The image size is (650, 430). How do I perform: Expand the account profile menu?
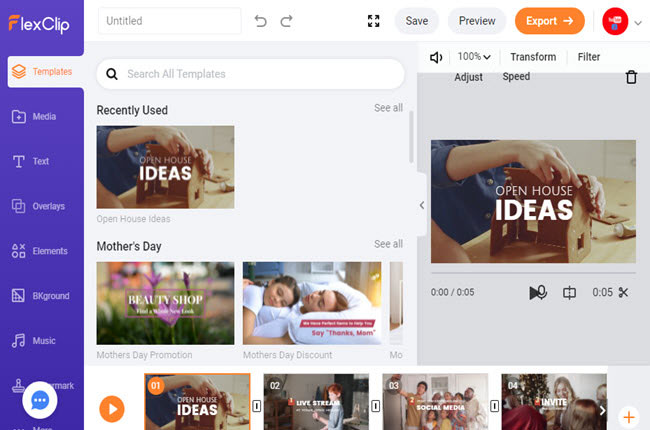coord(638,22)
